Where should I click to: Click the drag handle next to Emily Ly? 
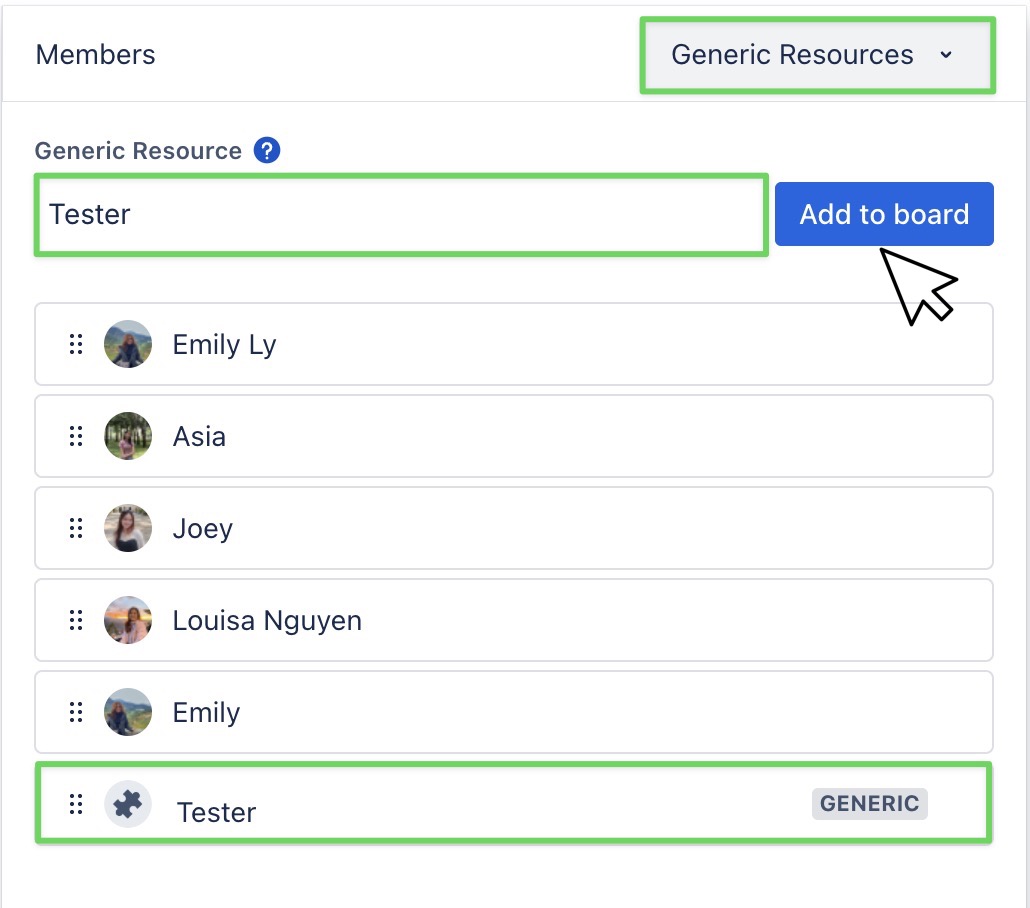point(76,344)
